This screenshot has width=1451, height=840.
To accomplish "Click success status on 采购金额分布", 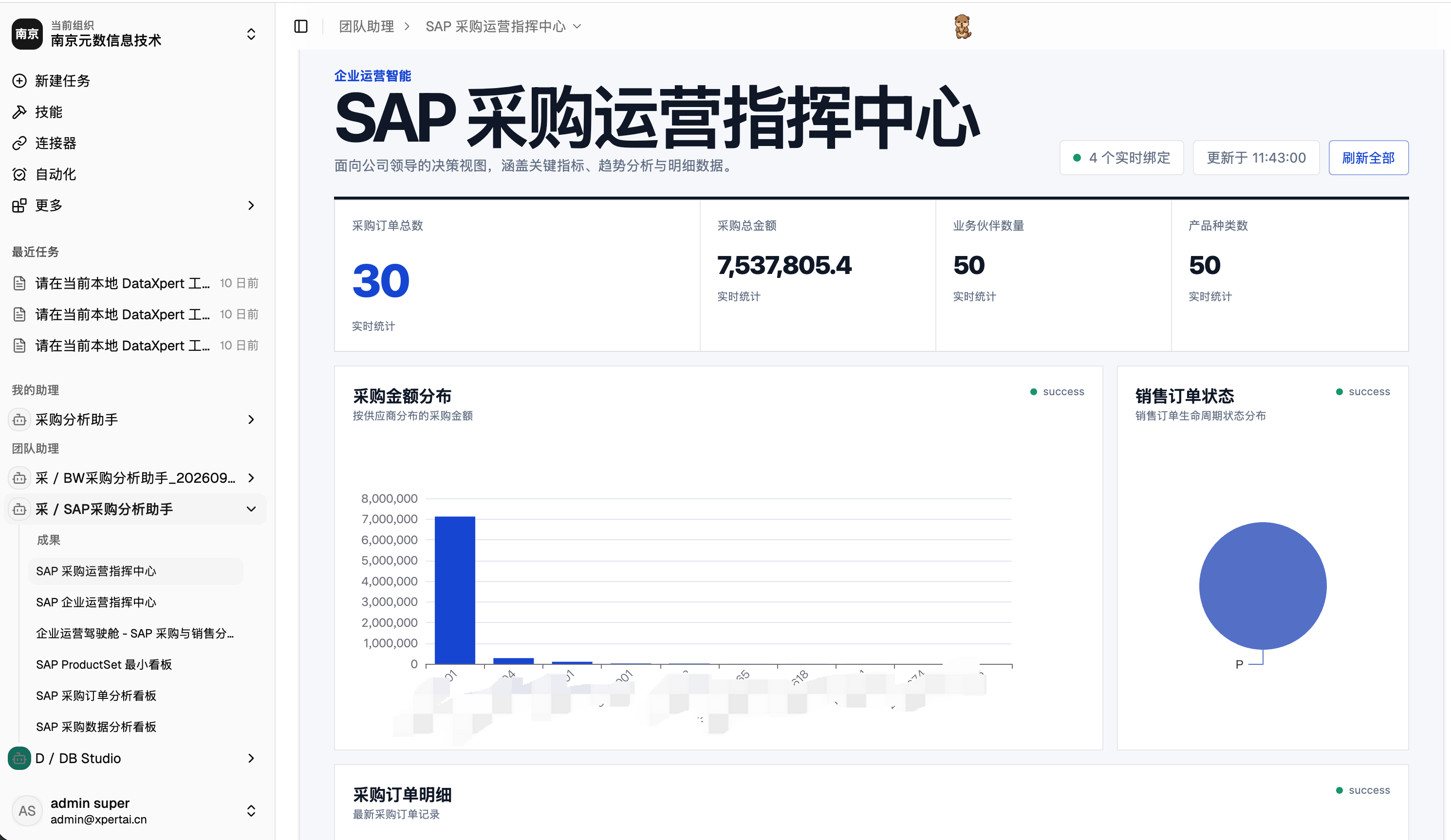I will pyautogui.click(x=1057, y=391).
